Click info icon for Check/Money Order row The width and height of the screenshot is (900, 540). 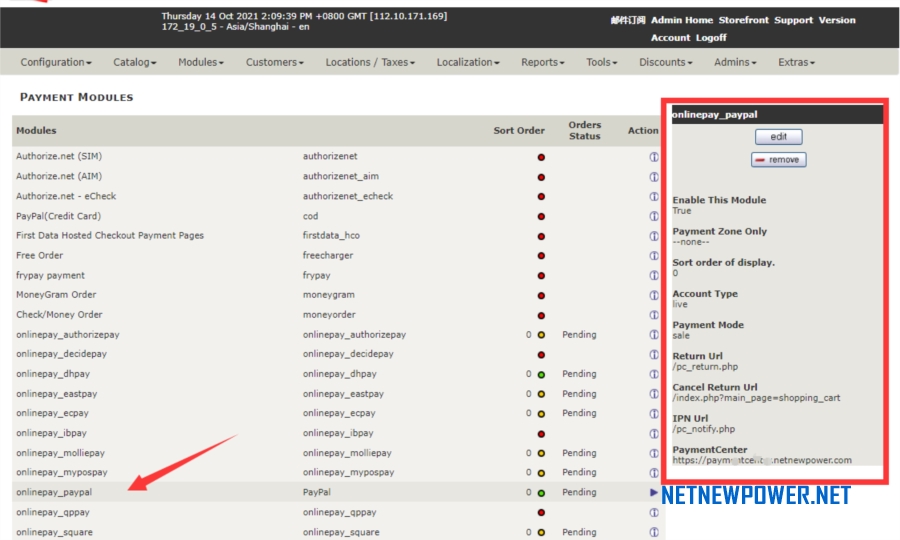pos(654,315)
